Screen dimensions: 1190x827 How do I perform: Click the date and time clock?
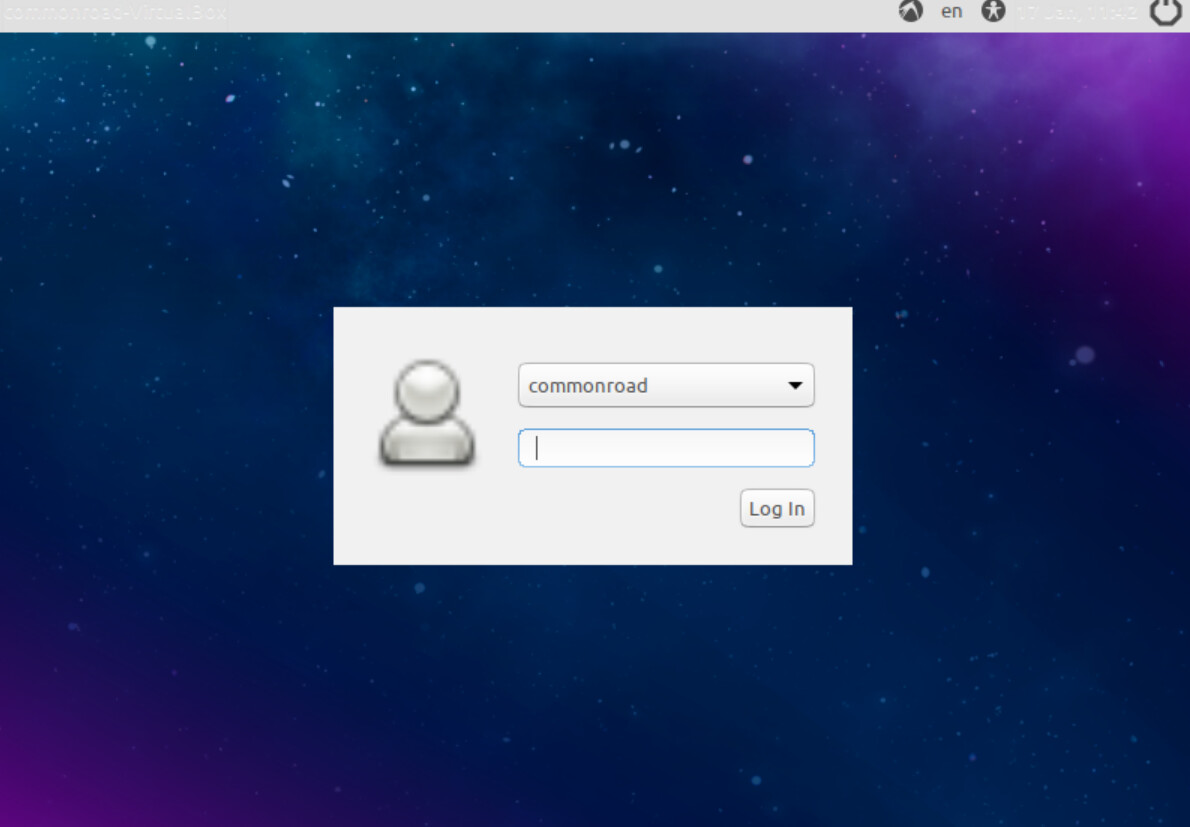tap(1077, 12)
